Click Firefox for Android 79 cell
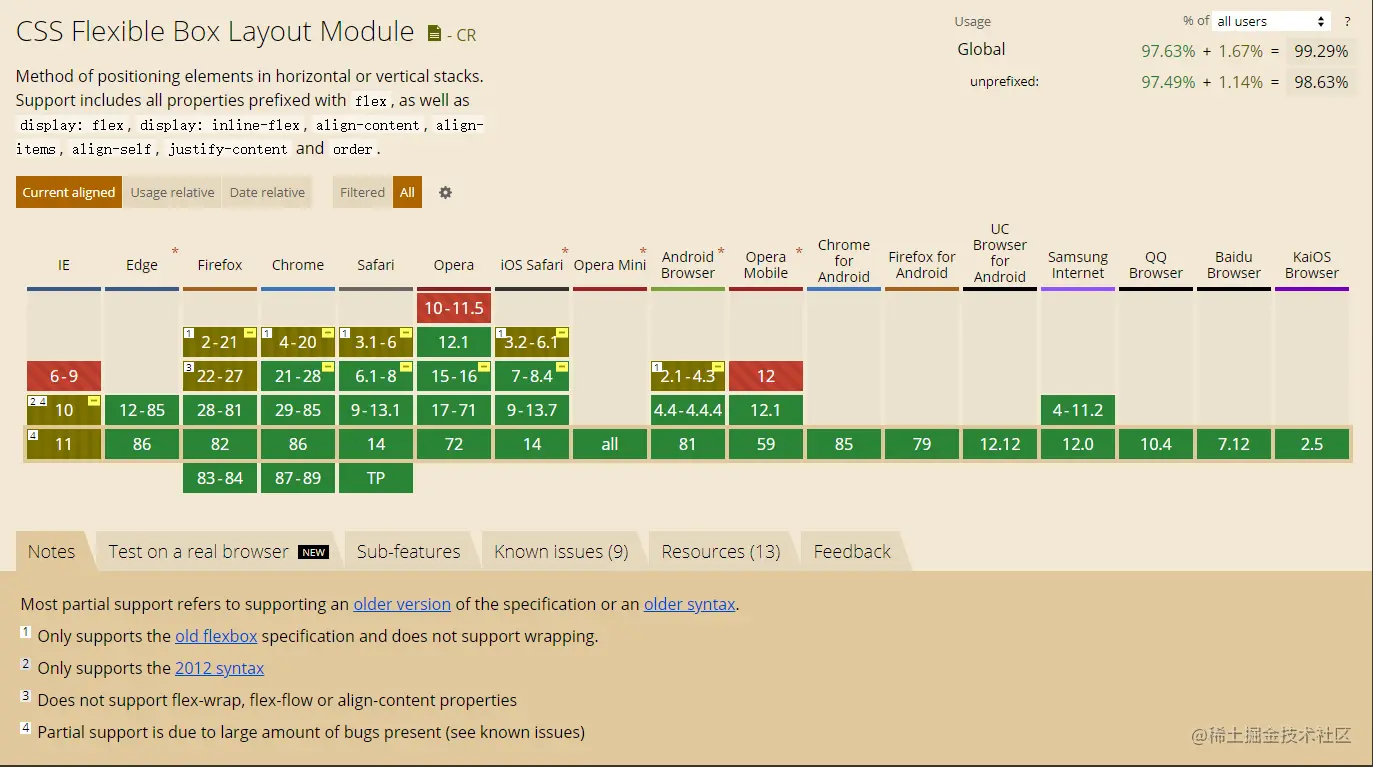This screenshot has height=767, width=1373. pyautogui.click(x=922, y=444)
